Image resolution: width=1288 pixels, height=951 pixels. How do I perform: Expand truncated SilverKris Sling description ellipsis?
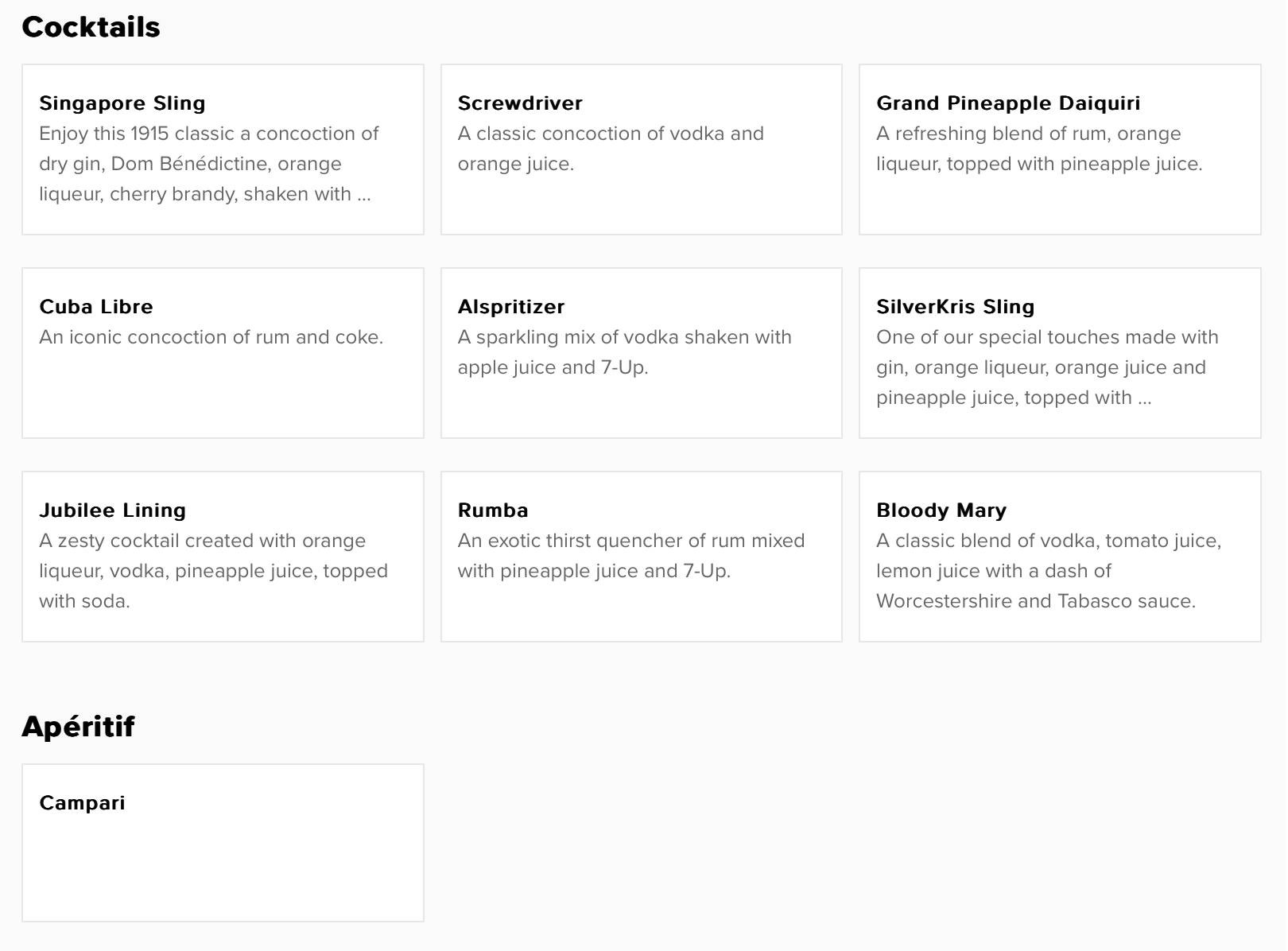1144,398
